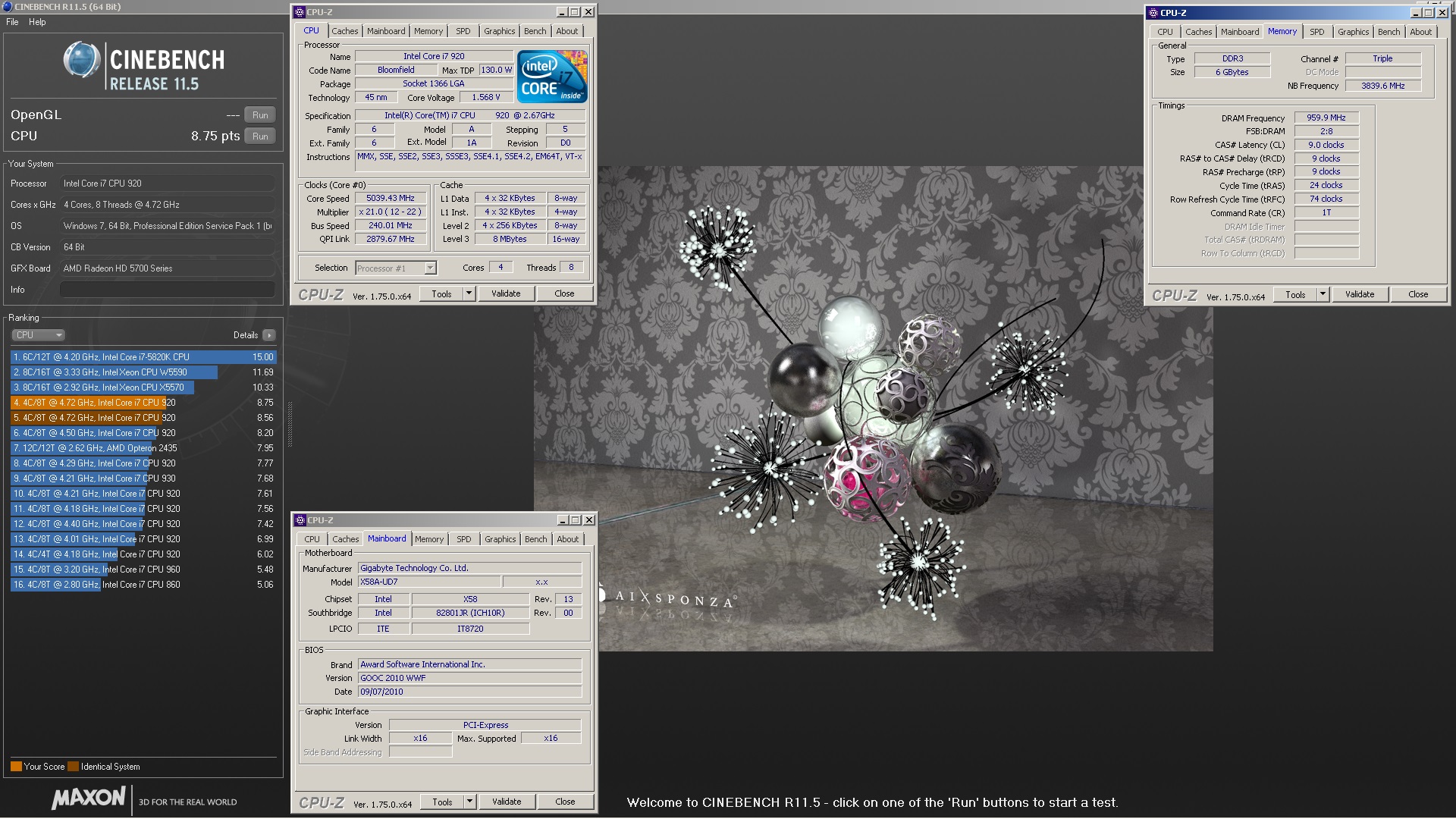Run the CPU benchmark in Cinebench
The height and width of the screenshot is (819, 1456).
pos(260,136)
